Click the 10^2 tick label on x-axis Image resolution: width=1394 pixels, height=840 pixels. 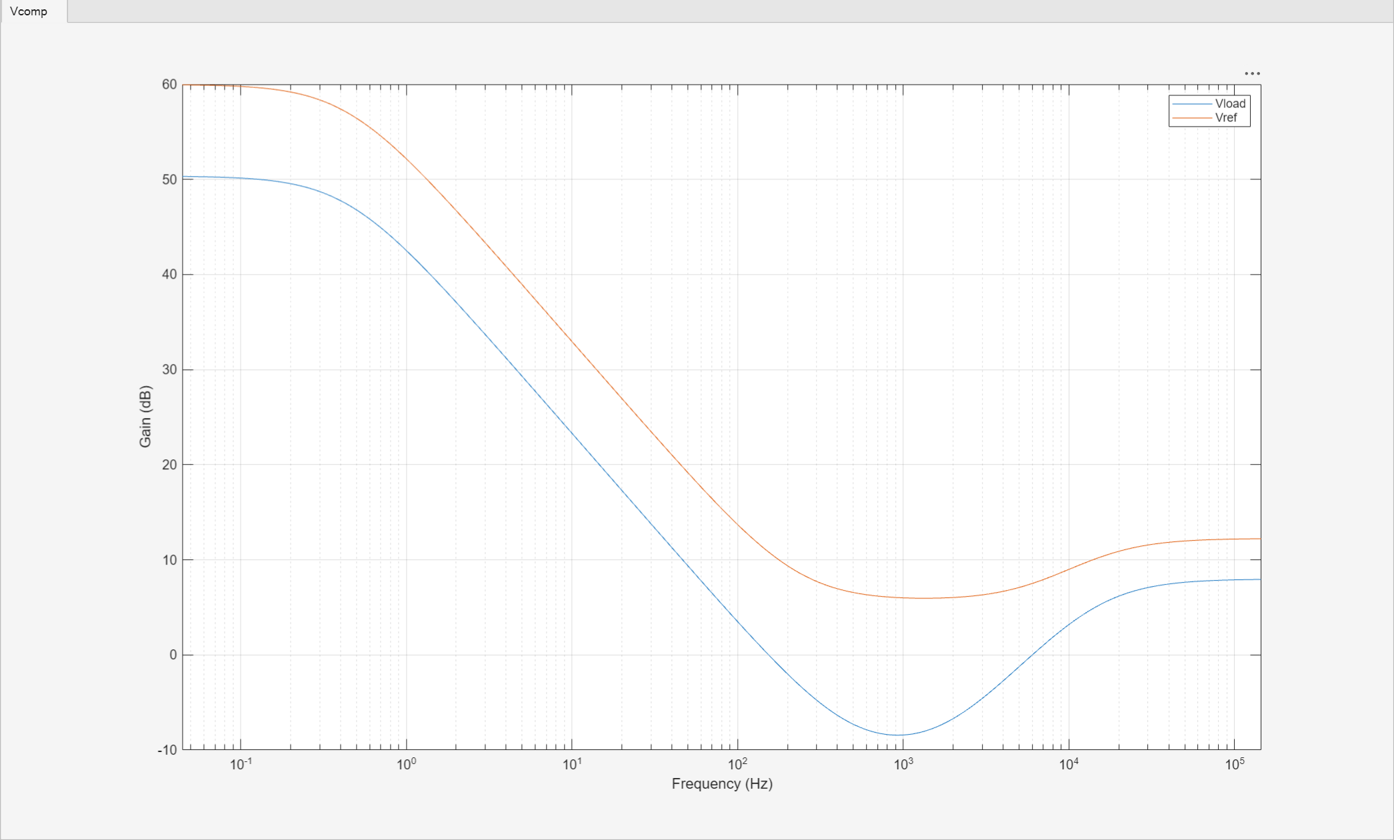tap(737, 765)
